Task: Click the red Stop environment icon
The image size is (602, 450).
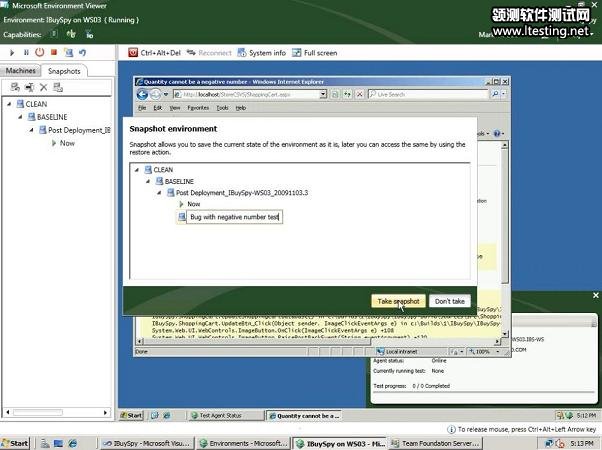Action: click(x=54, y=52)
